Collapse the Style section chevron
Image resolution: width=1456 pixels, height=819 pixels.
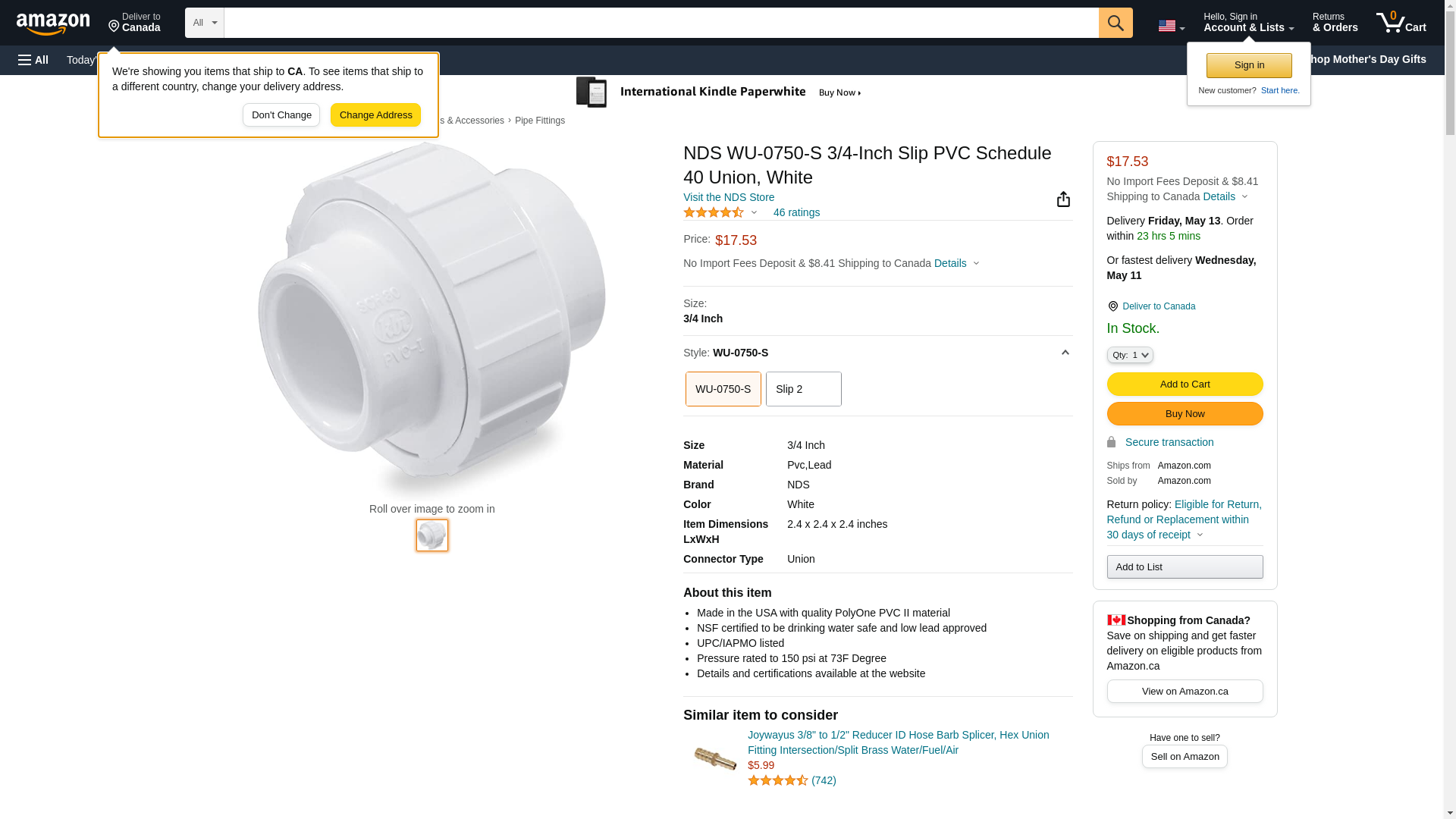[x=1065, y=353]
